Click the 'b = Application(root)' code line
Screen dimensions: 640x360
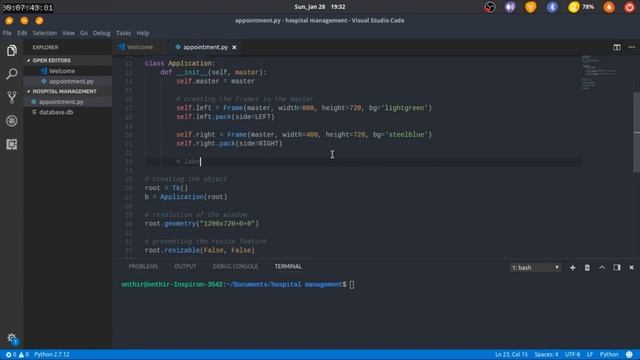pyautogui.click(x=186, y=197)
